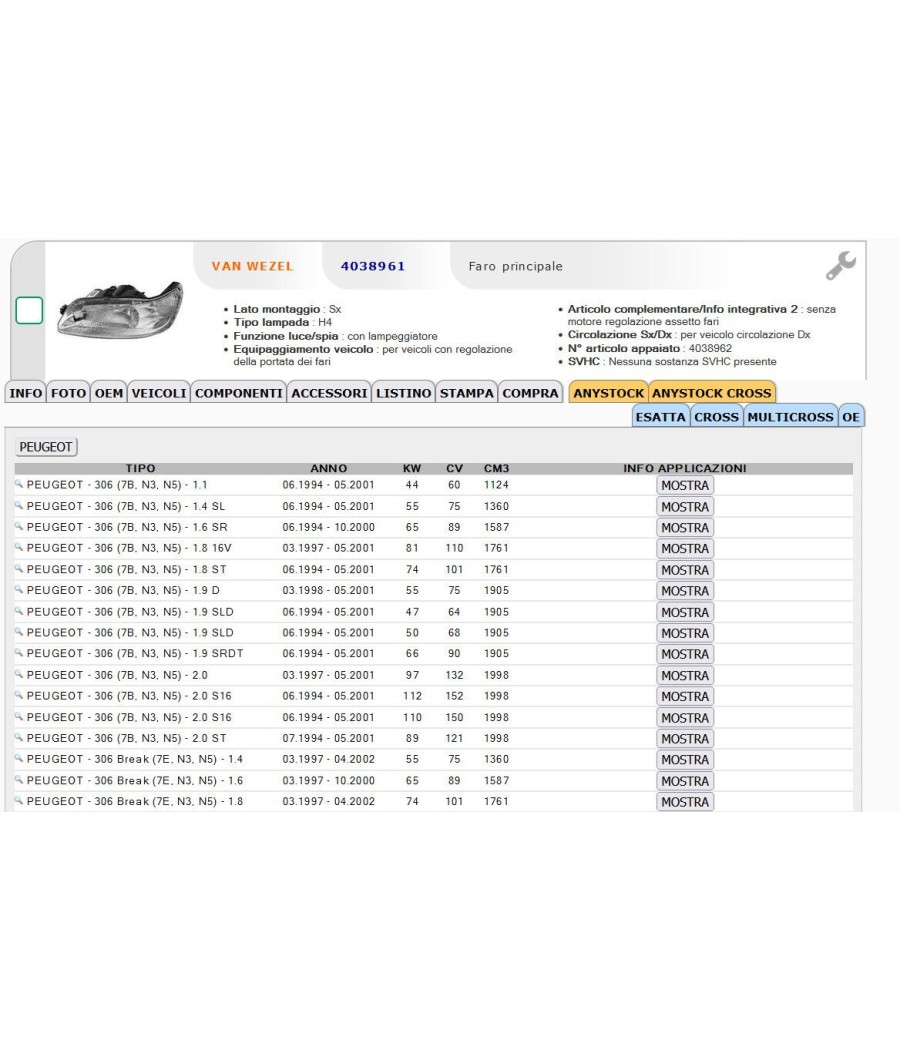Click magnifier icon for 1.9 SLD 50kW row
The image size is (900, 1050).
pyautogui.click(x=19, y=631)
